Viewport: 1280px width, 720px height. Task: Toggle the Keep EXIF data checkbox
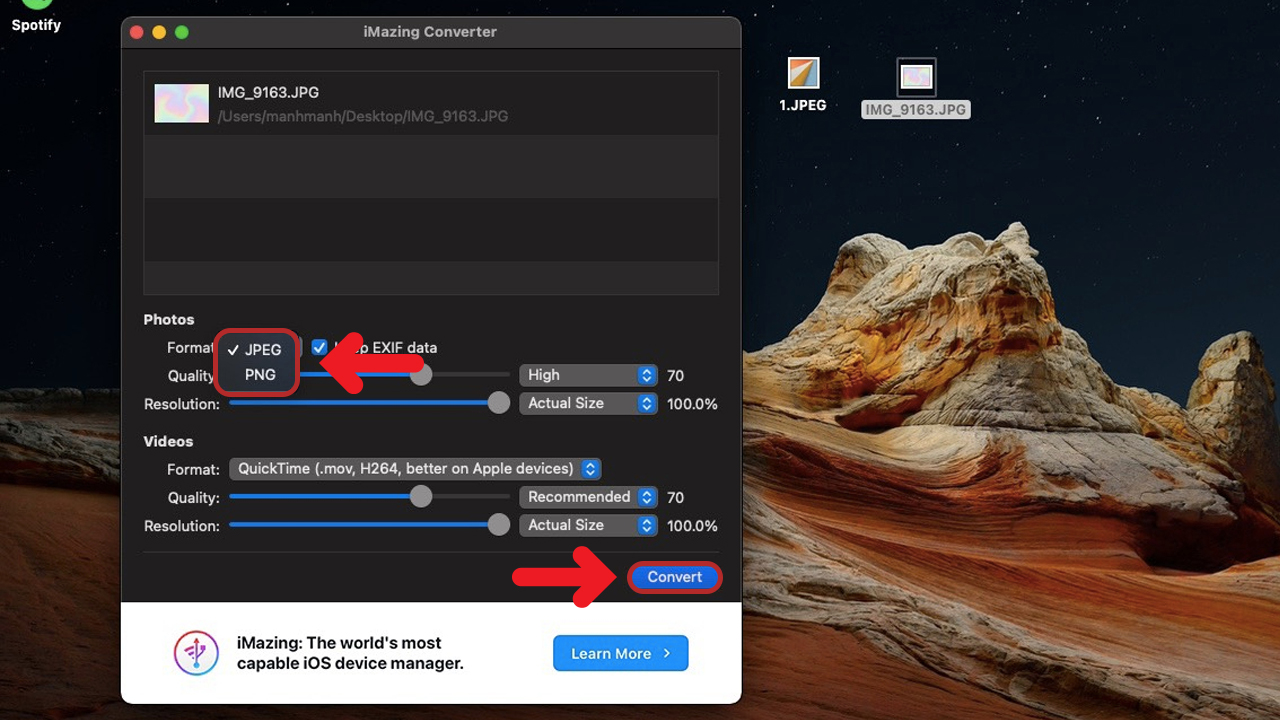(319, 347)
